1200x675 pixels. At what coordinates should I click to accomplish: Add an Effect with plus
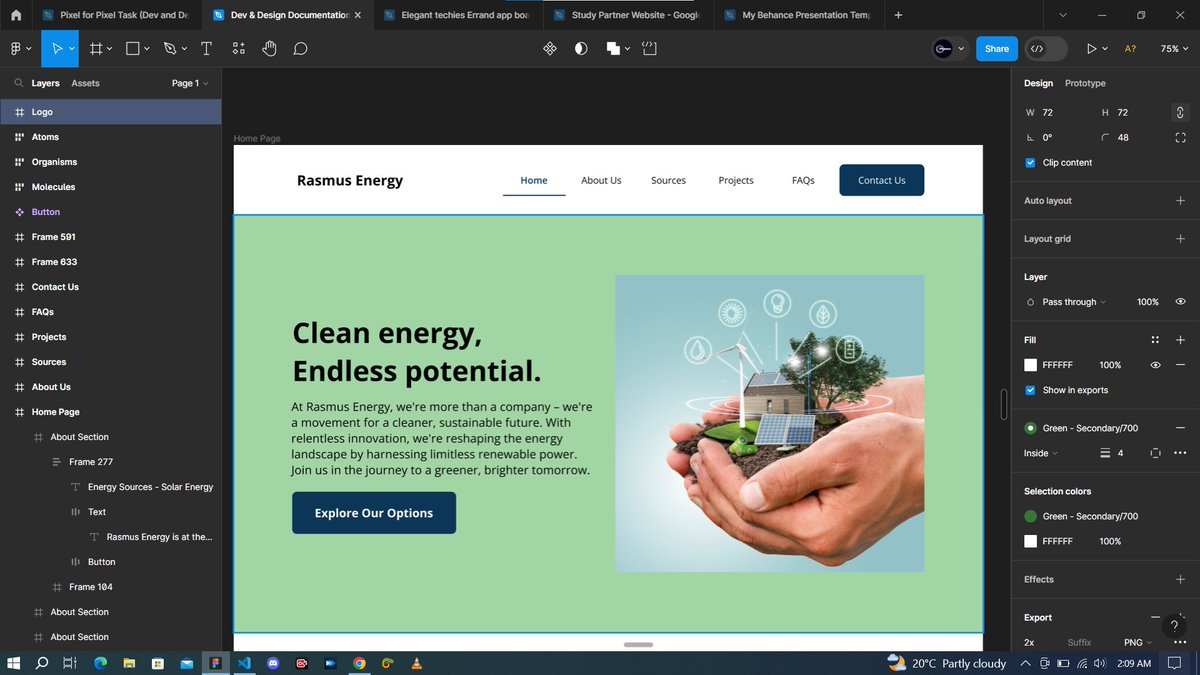pos(1180,579)
